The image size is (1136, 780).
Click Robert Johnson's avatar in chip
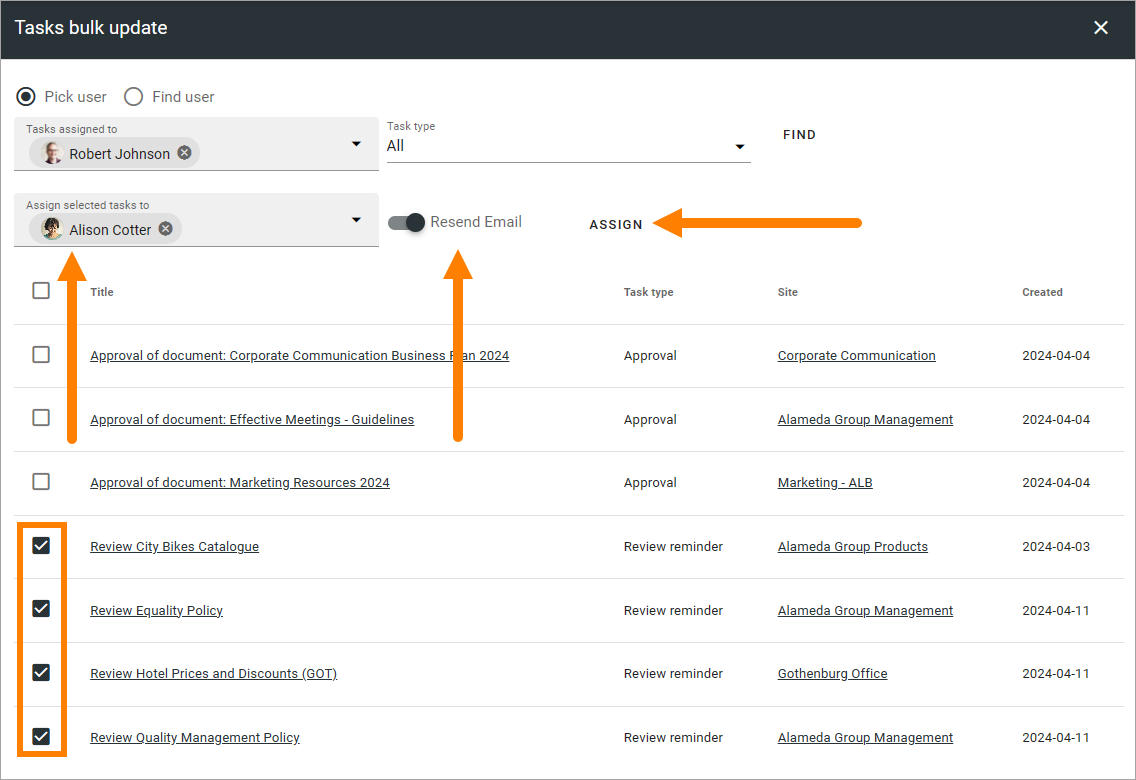tap(51, 153)
